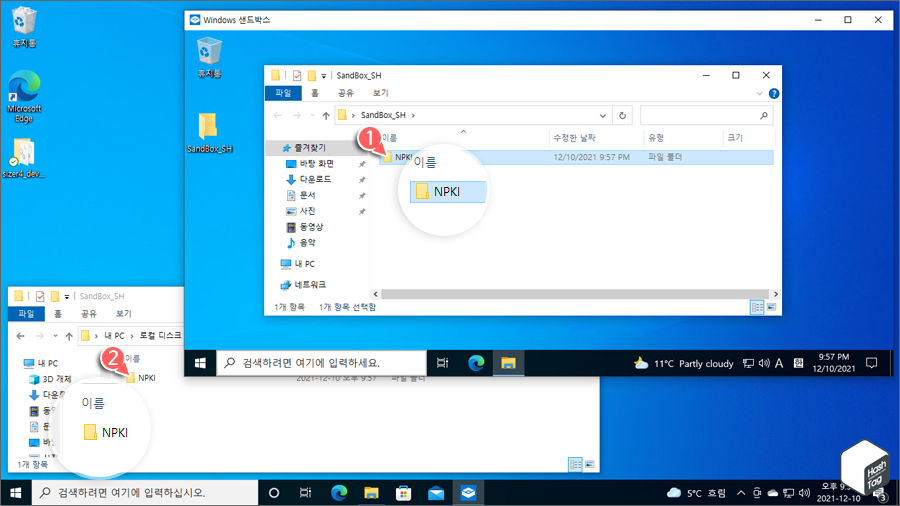Click the sandbox Start button

200,363
